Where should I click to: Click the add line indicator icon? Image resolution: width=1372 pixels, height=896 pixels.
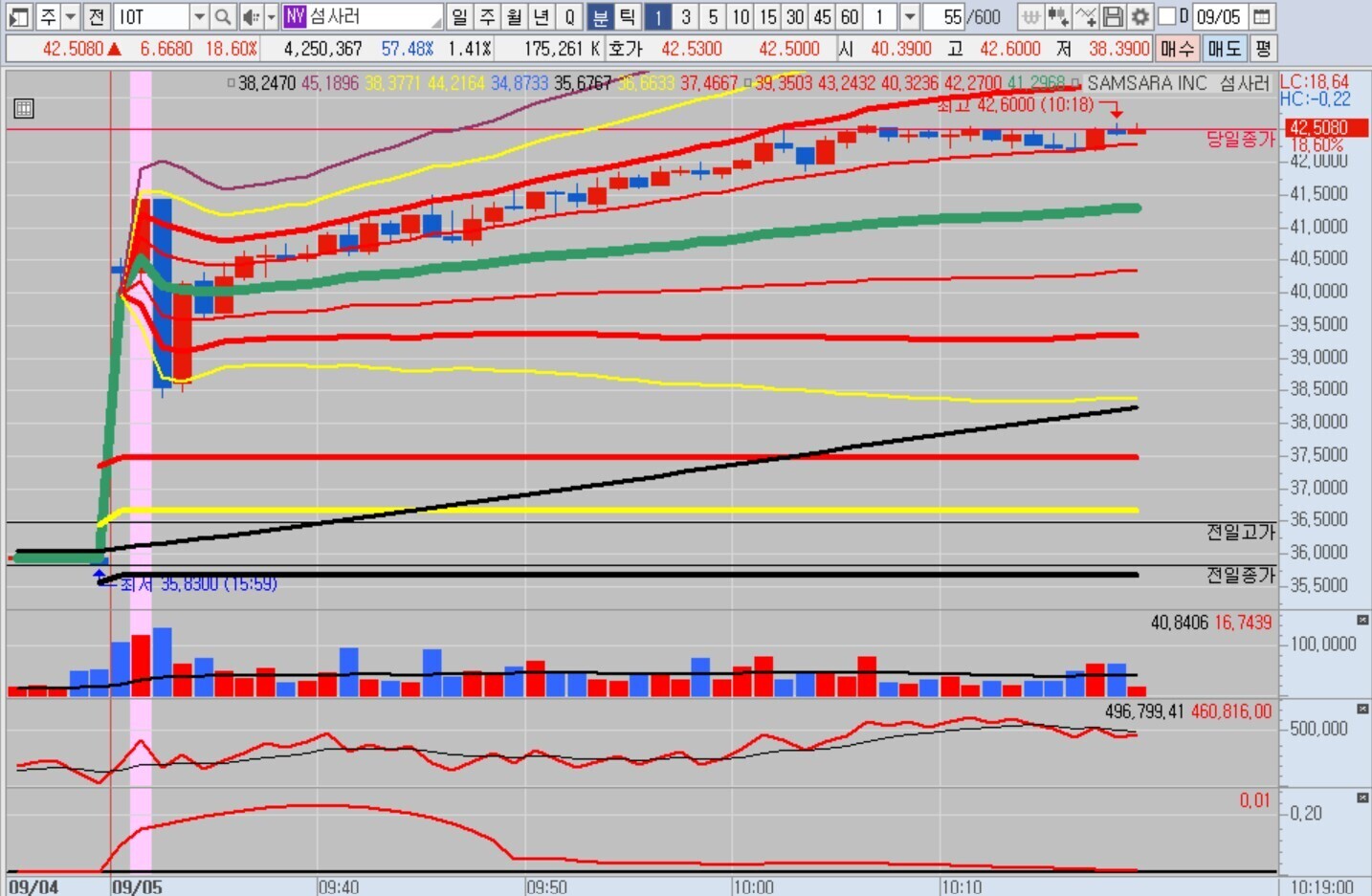point(1085,16)
